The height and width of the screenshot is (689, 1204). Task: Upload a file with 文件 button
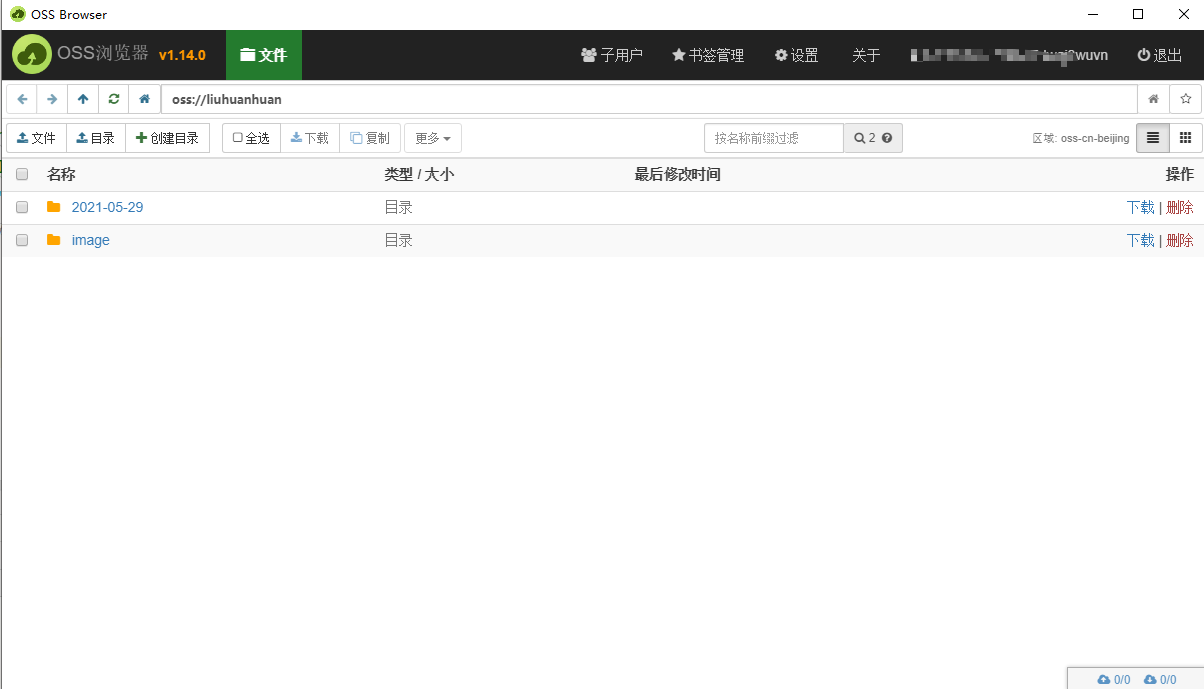tap(36, 138)
